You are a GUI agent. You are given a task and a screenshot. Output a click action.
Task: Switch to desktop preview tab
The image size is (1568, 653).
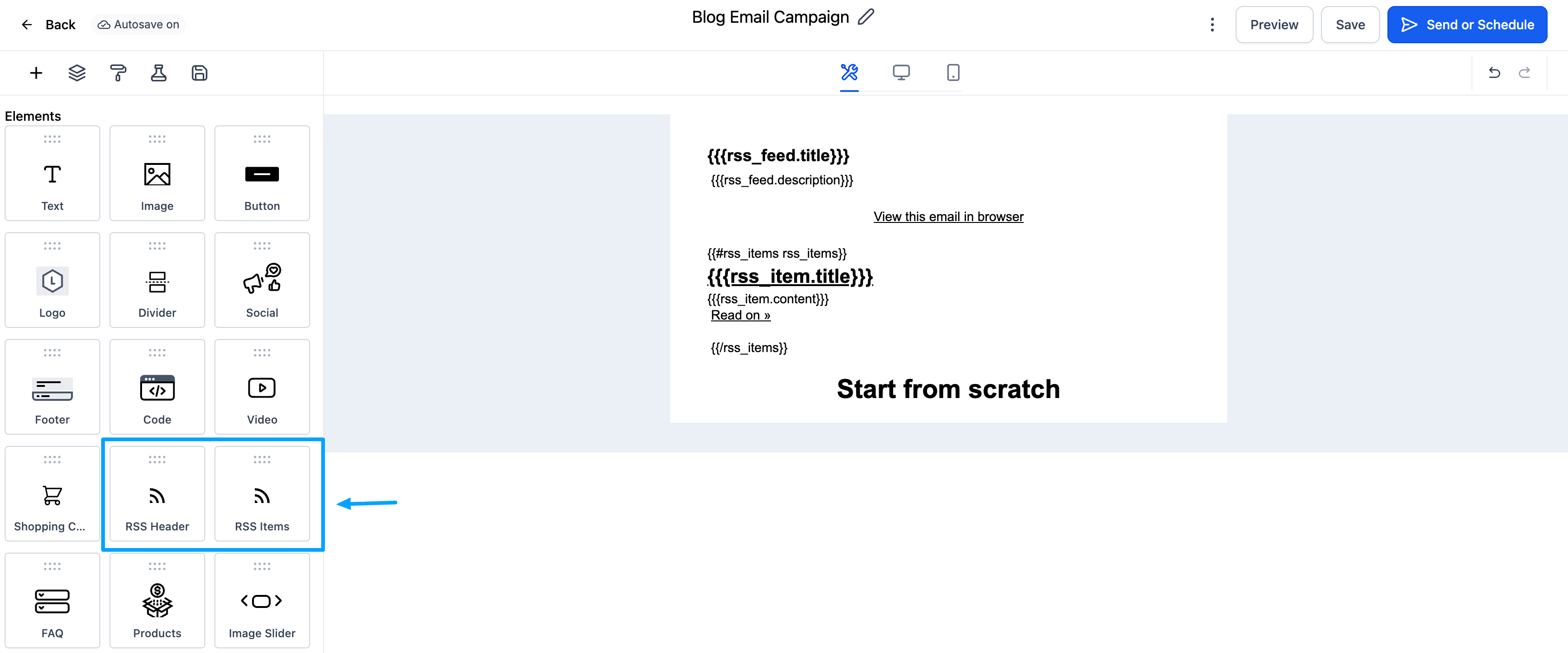coord(901,72)
